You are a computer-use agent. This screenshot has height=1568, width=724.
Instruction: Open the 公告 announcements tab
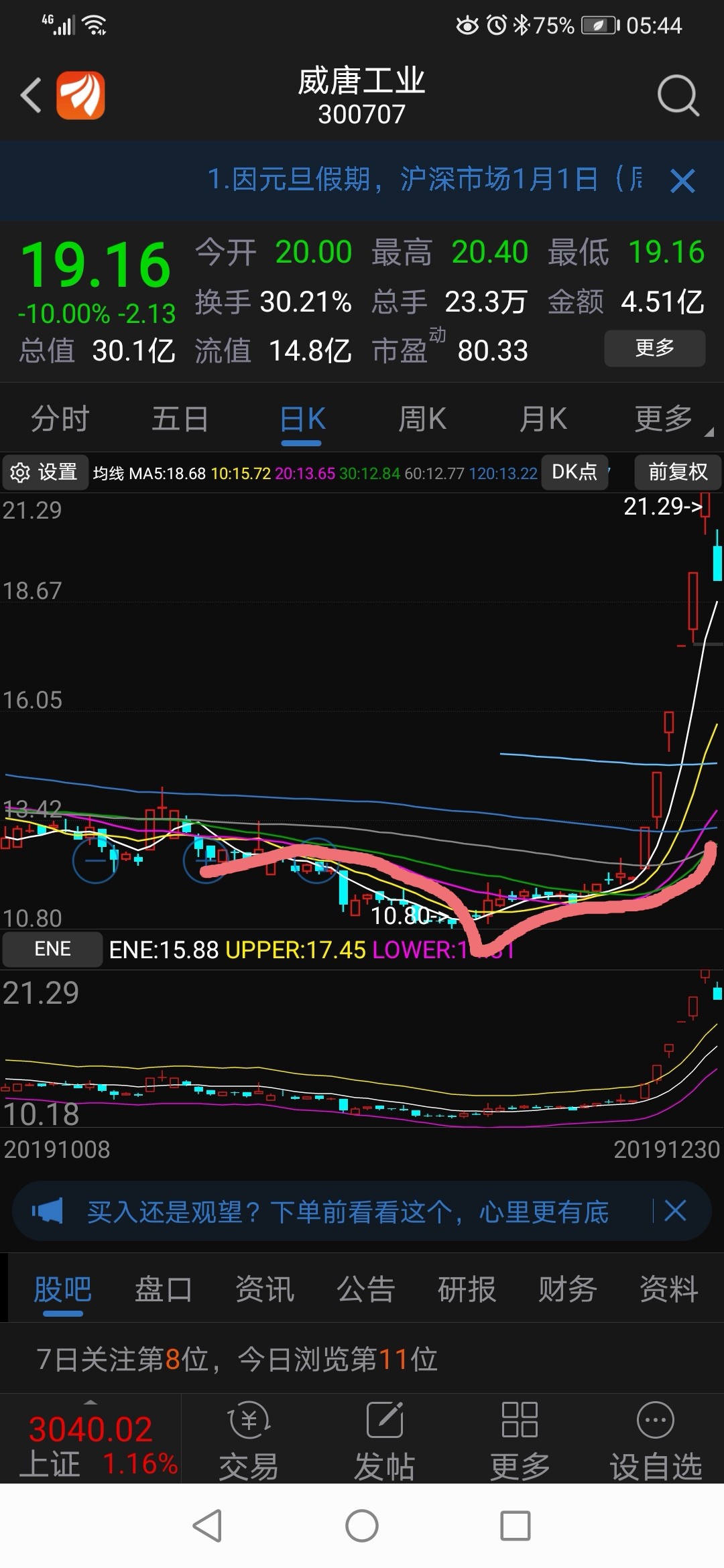point(366,1289)
